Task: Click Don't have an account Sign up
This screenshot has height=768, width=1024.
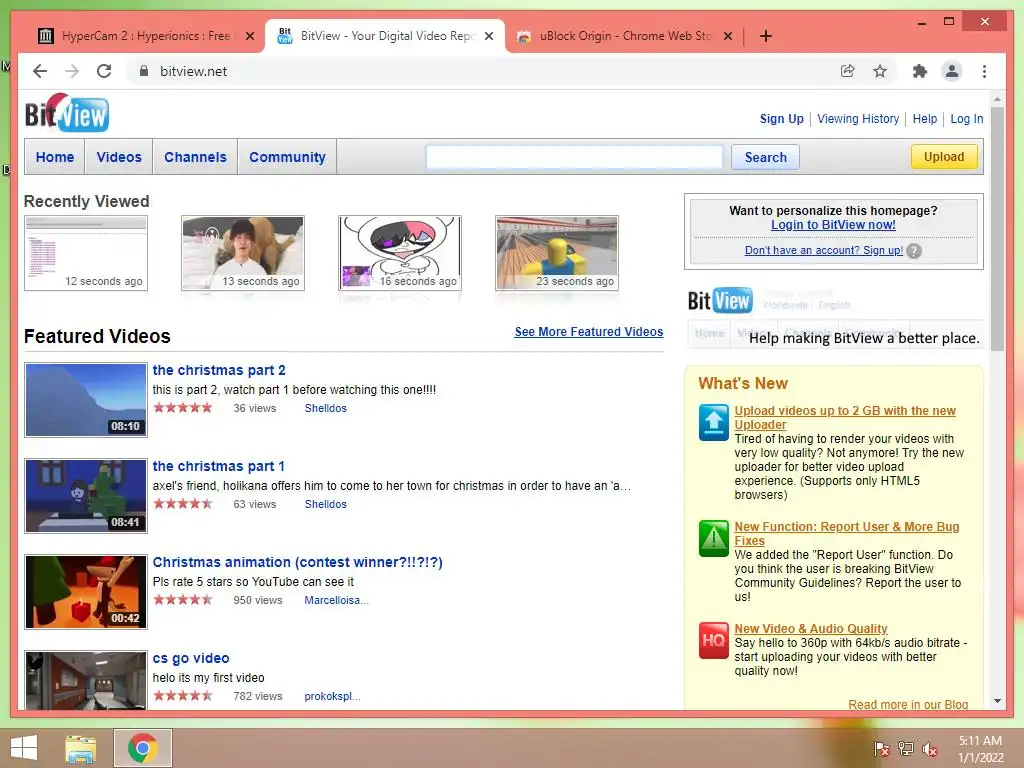Action: [824, 250]
